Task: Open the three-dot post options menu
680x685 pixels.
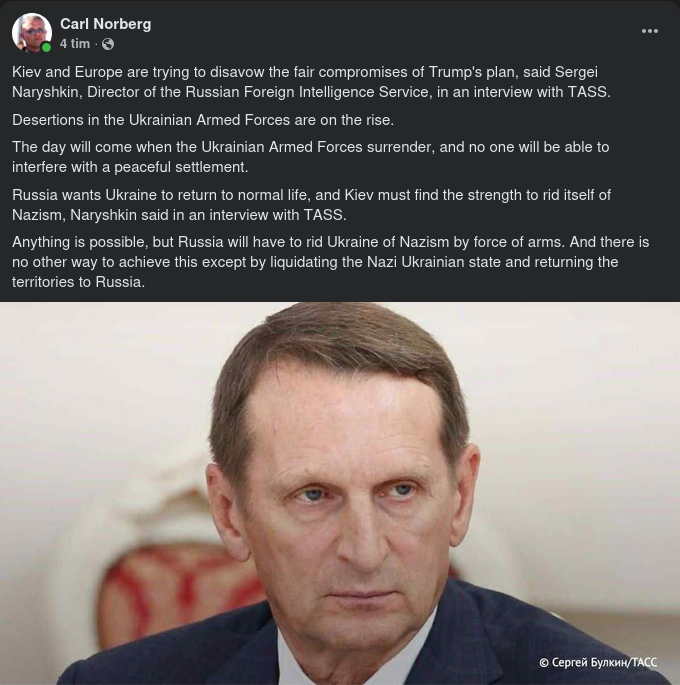Action: point(650,31)
